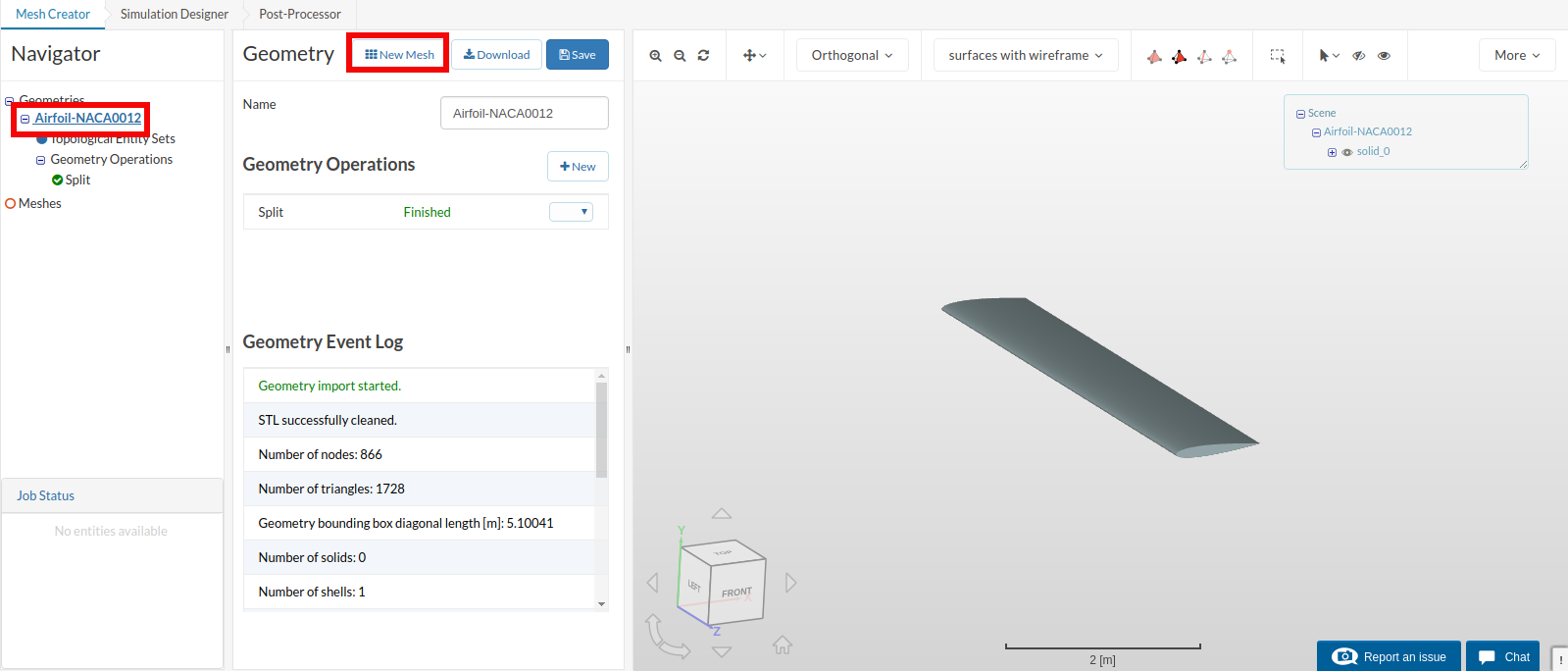Click the FRONT face of view cube
This screenshot has width=1568, height=671.
click(x=736, y=593)
